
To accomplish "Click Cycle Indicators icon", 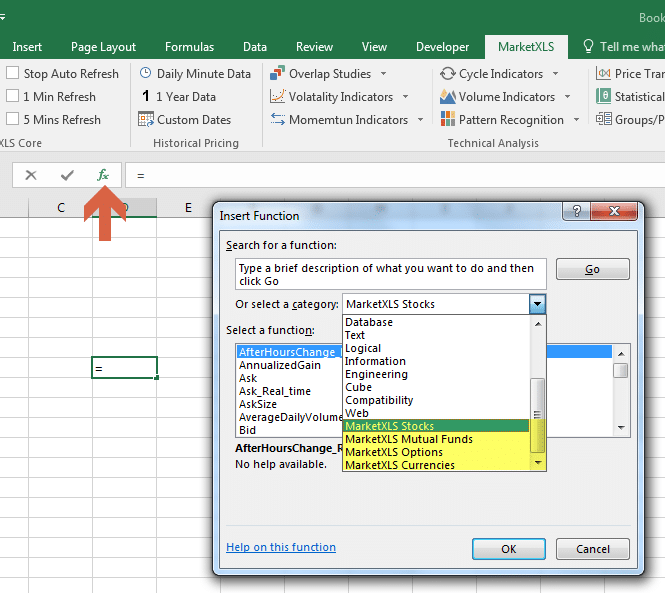I will [447, 73].
